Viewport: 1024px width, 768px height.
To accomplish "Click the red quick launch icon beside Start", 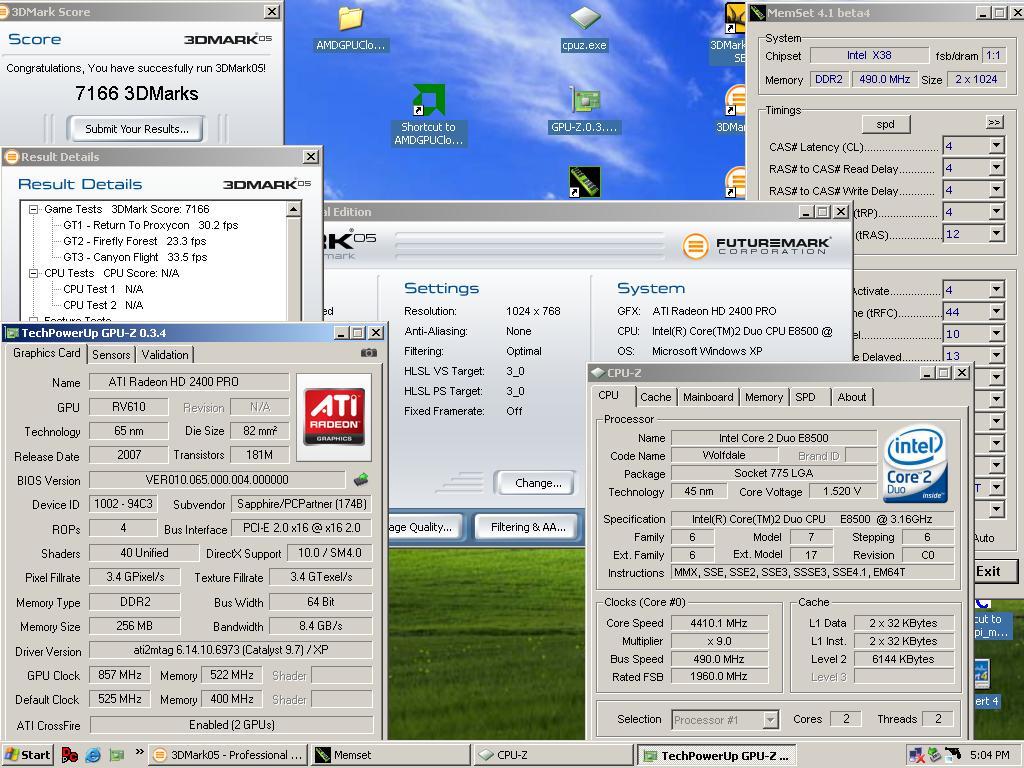I will click(x=69, y=755).
